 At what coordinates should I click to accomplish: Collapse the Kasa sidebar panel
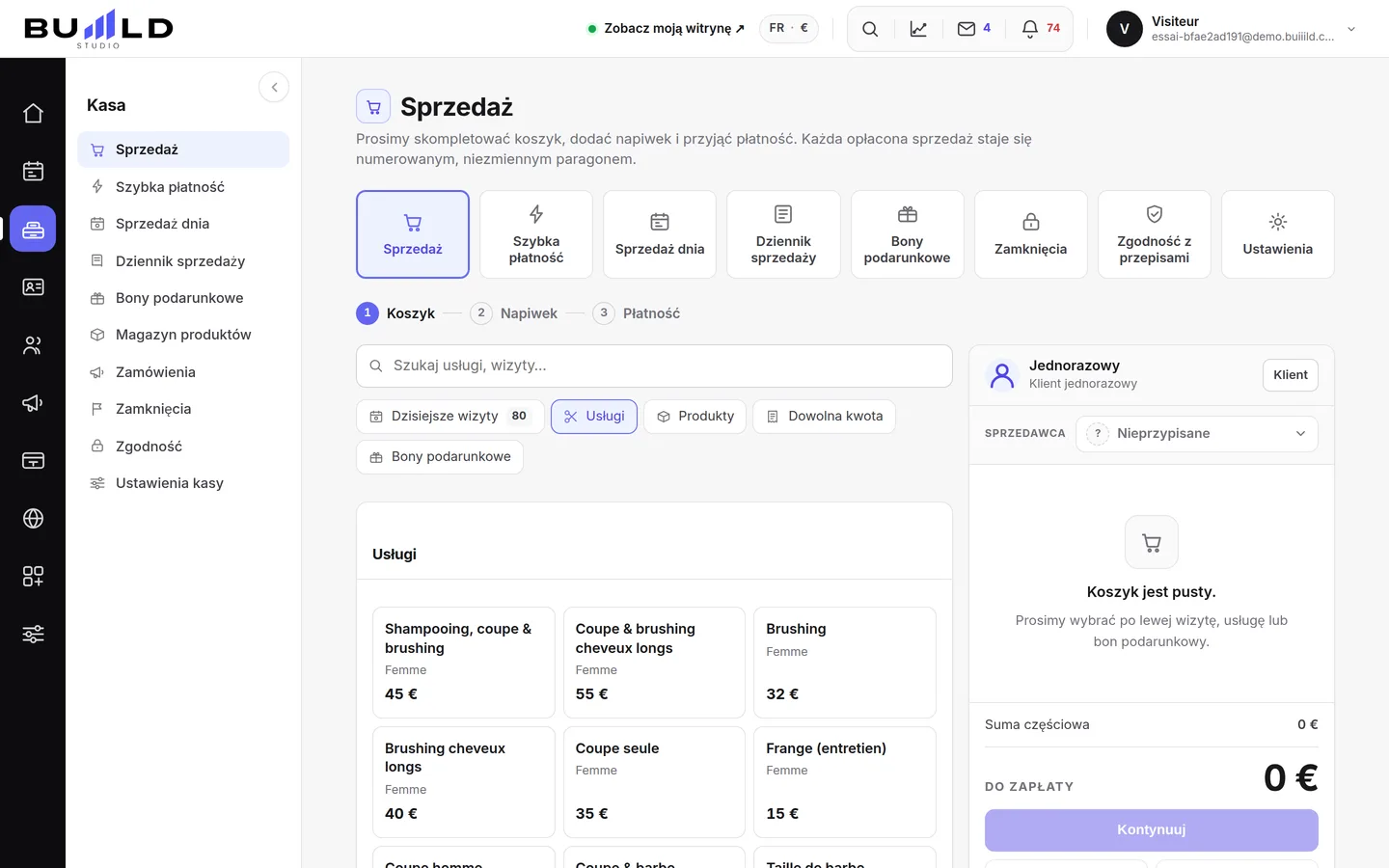tap(274, 88)
